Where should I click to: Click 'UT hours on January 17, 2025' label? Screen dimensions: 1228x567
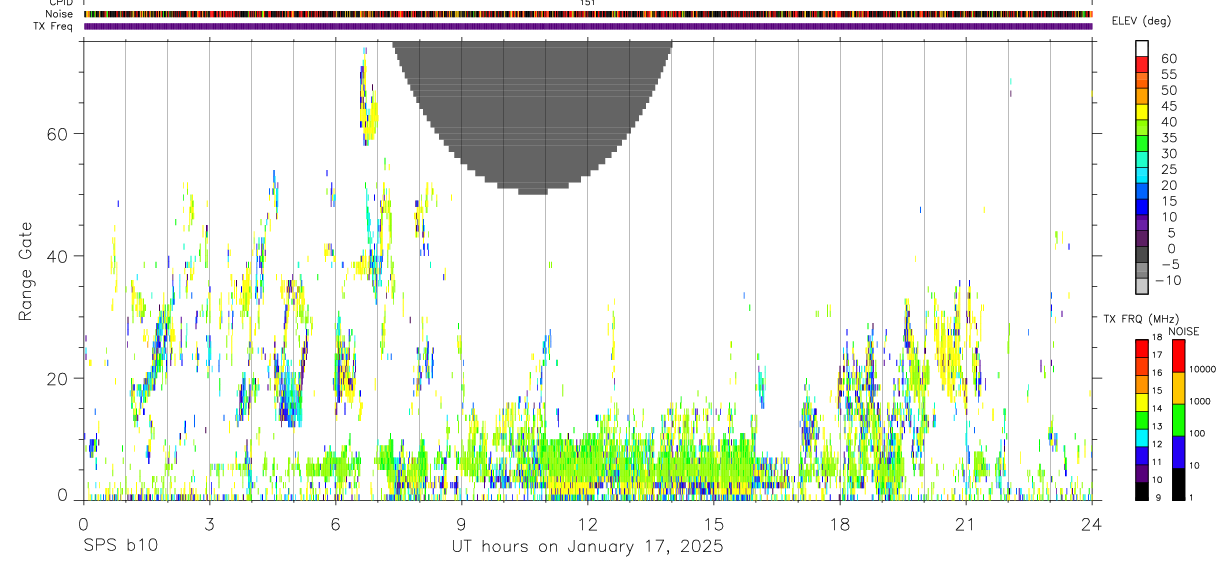pos(588,547)
